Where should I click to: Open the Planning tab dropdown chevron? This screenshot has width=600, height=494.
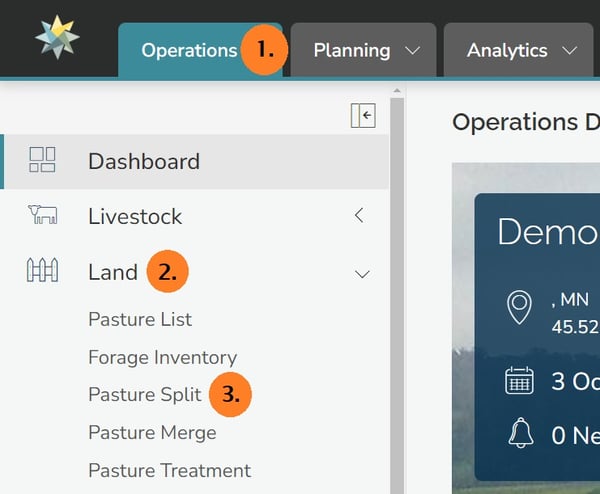click(x=412, y=50)
